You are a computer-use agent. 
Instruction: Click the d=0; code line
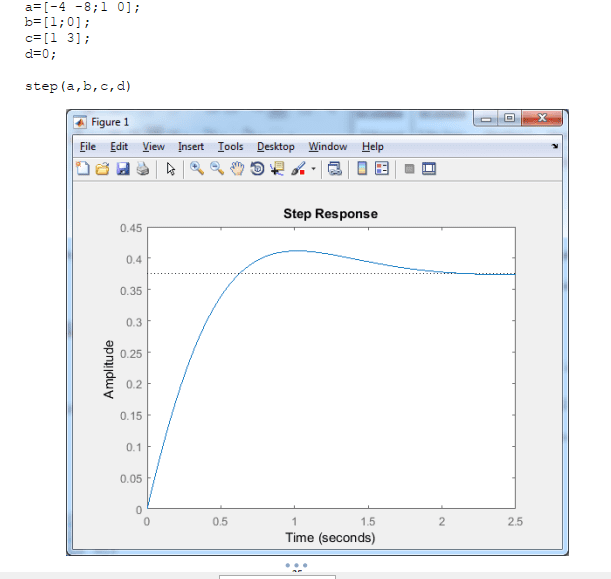pos(41,53)
